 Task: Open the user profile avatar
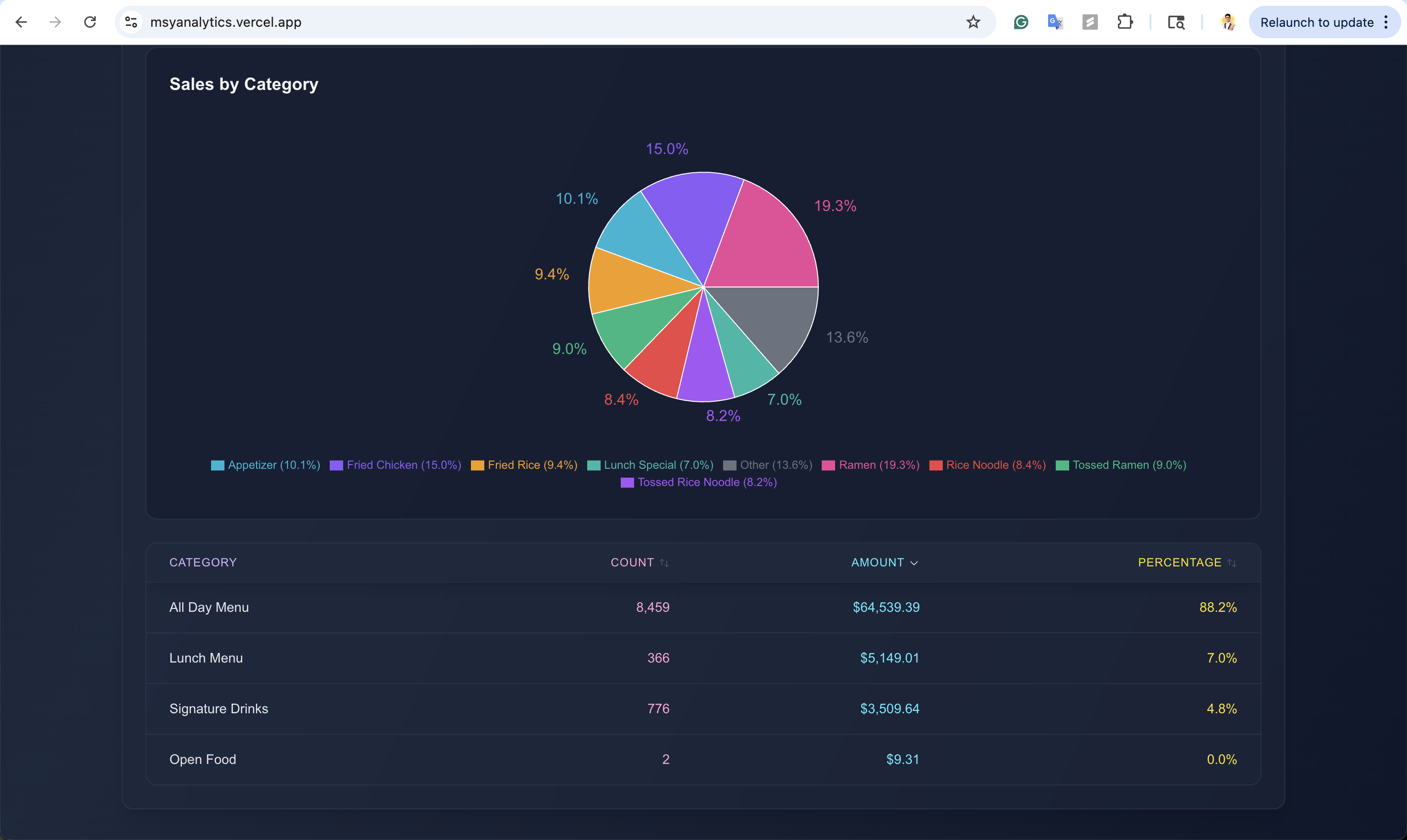[1228, 22]
